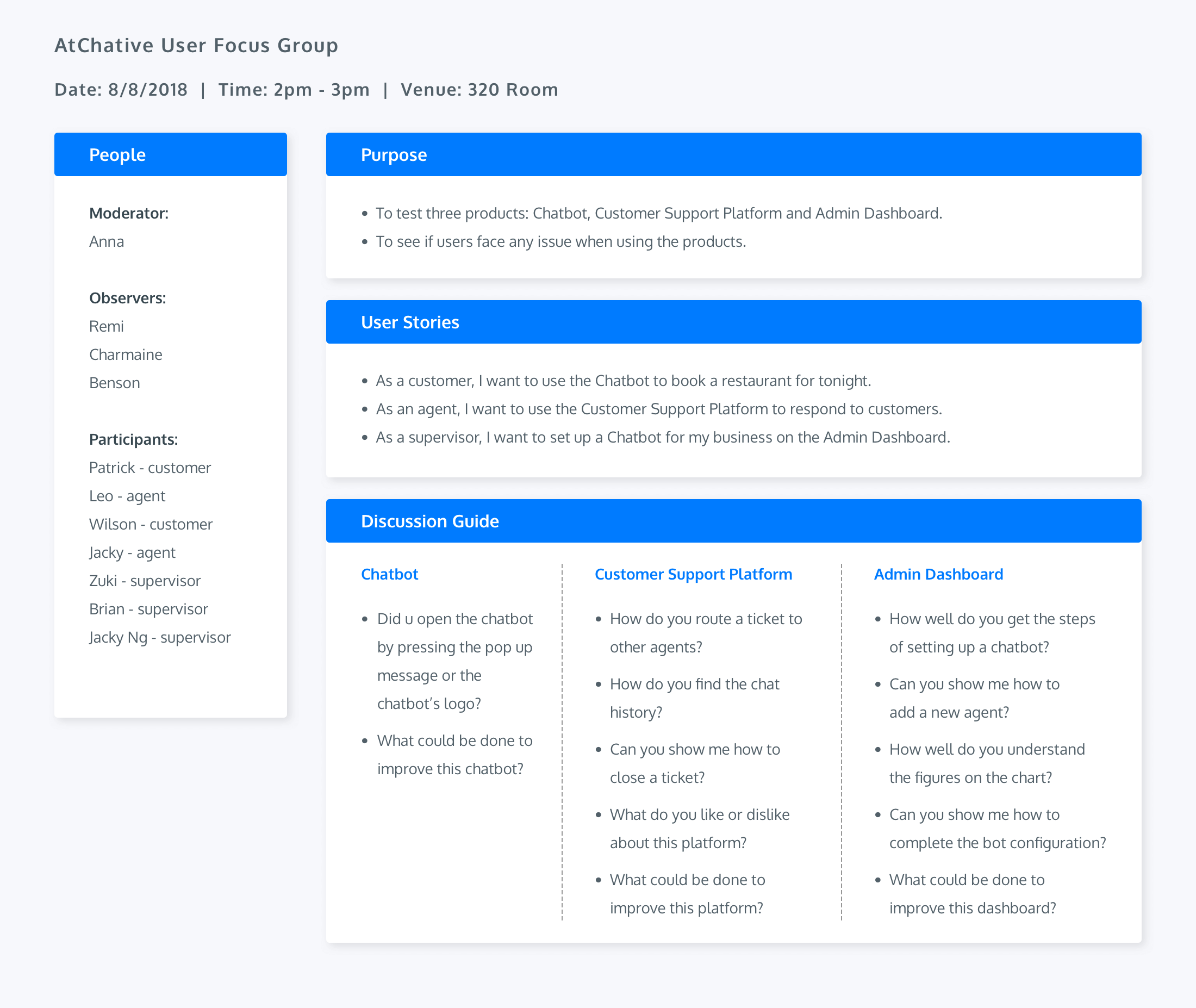Click the 'Customer Support Platform' column heading

pyautogui.click(x=693, y=574)
